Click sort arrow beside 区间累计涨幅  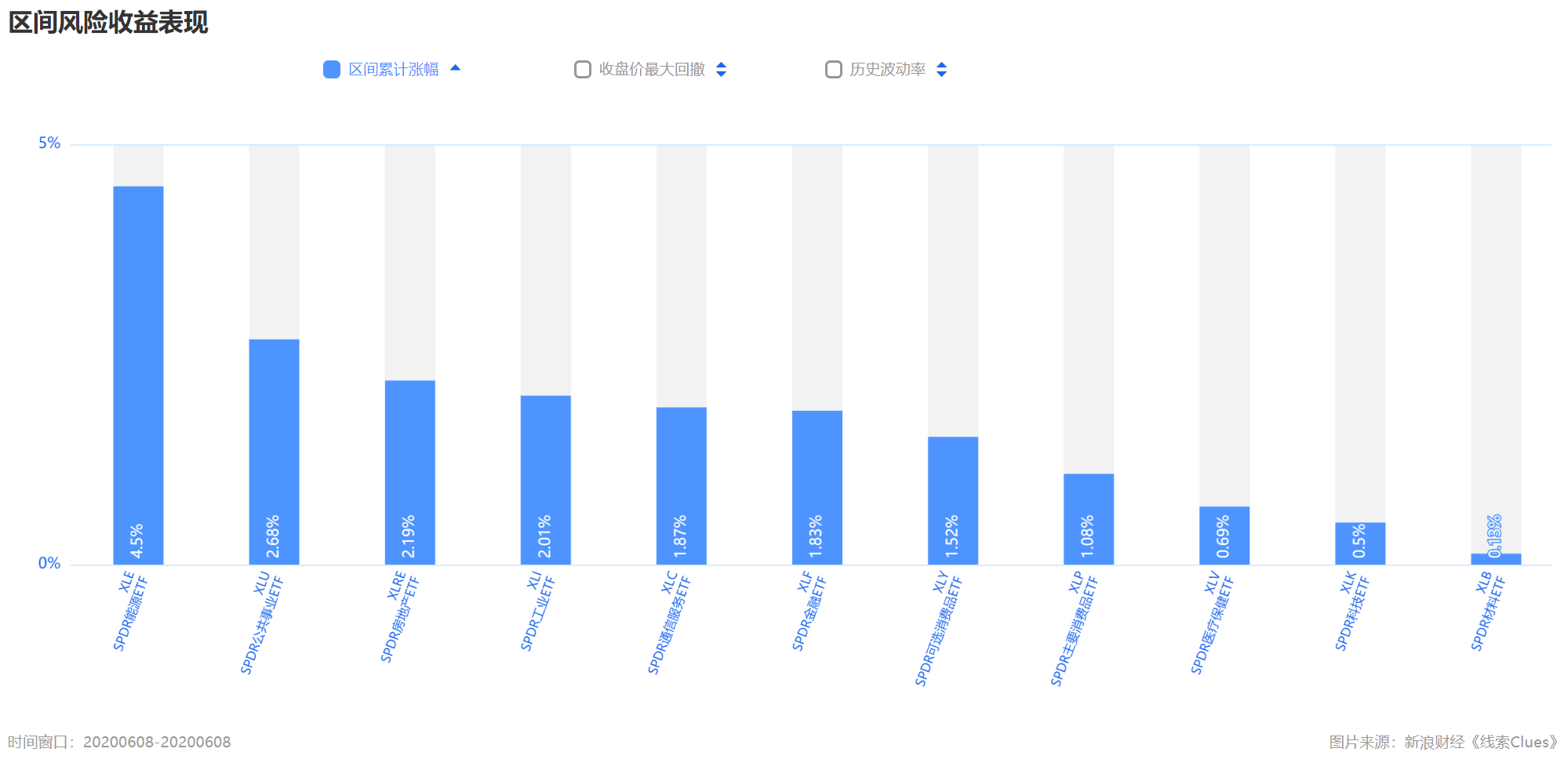coord(455,68)
